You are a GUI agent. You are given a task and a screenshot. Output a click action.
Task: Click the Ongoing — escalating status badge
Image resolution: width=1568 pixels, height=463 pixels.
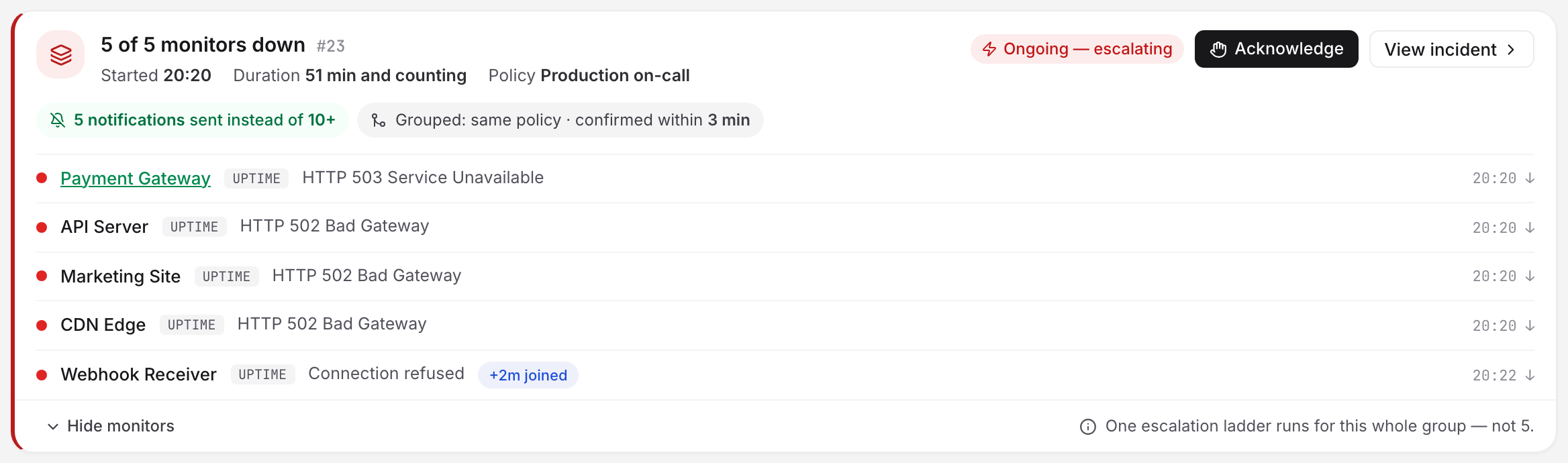pos(1077,49)
